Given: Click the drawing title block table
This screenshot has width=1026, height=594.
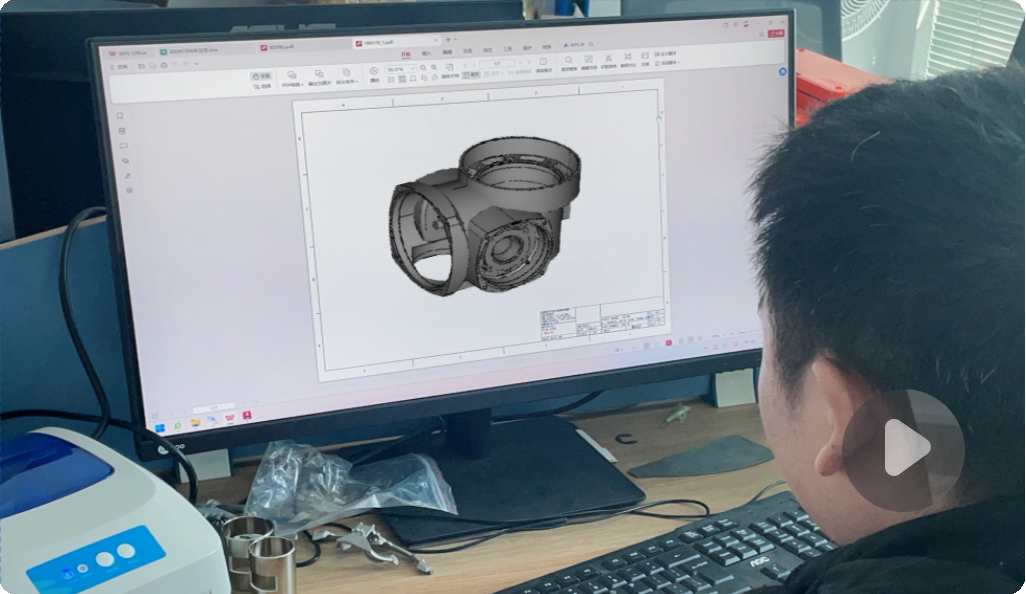Looking at the screenshot, I should [x=602, y=319].
